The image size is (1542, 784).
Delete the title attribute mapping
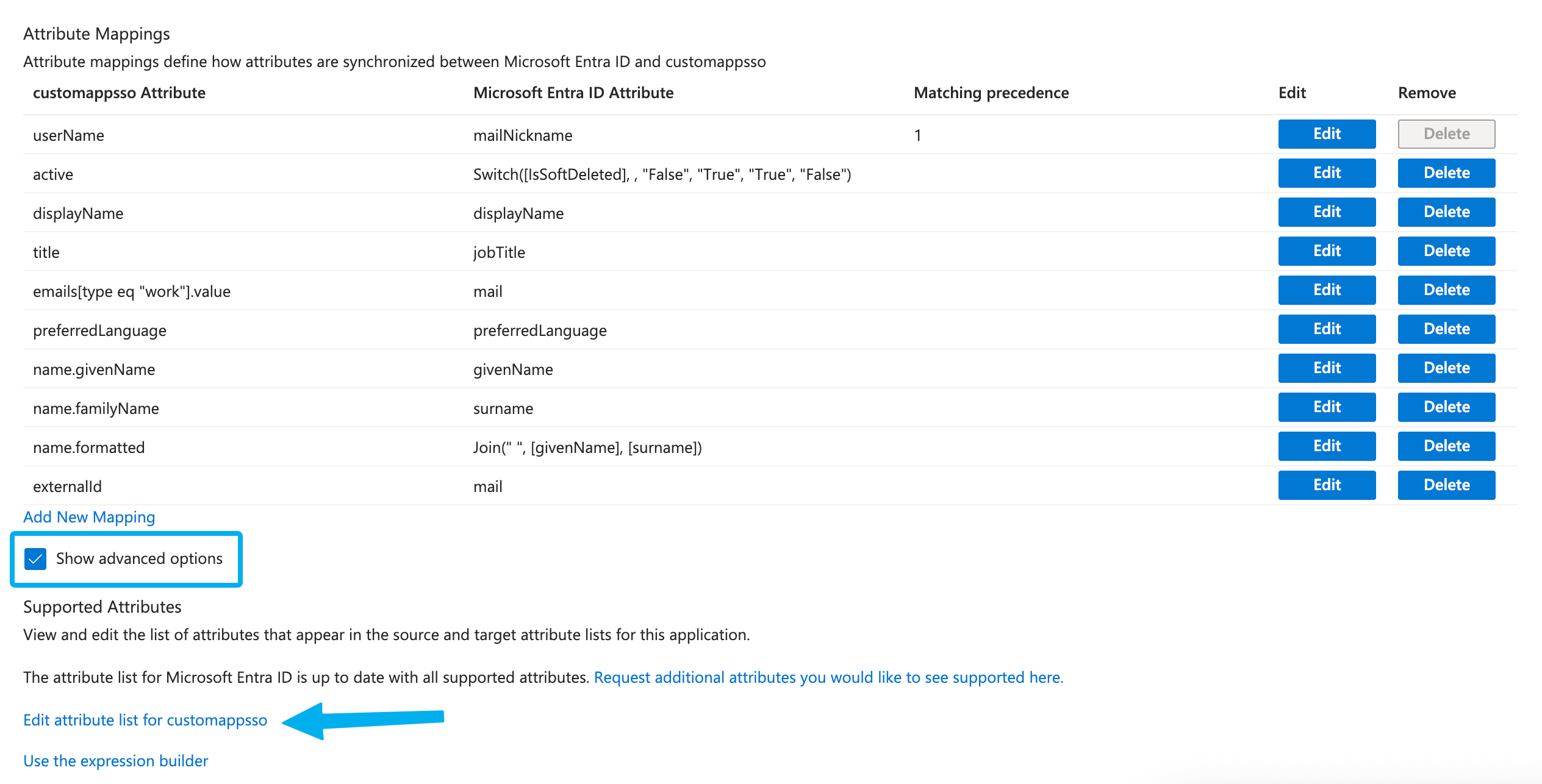pos(1446,251)
